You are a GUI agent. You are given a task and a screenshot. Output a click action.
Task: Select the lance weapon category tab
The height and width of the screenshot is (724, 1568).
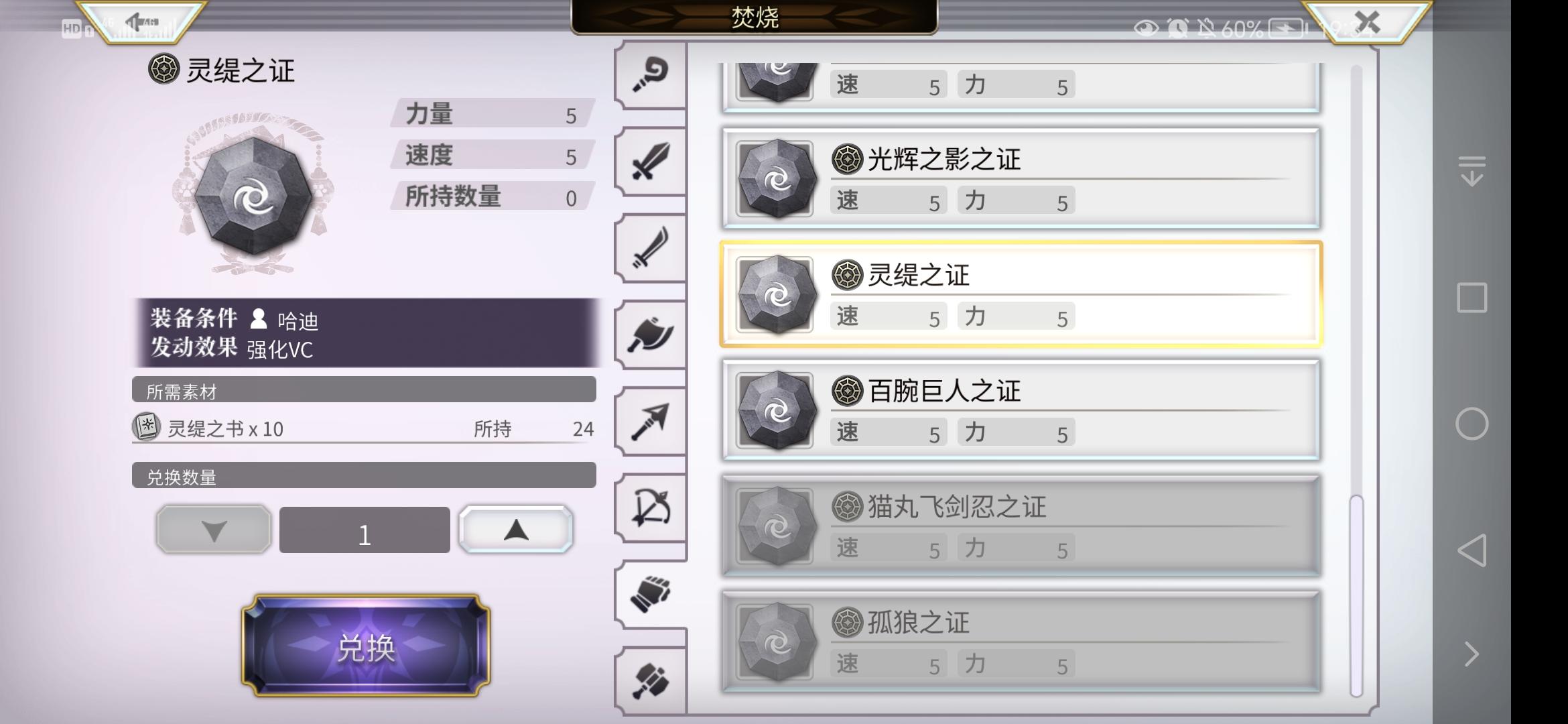(x=650, y=421)
